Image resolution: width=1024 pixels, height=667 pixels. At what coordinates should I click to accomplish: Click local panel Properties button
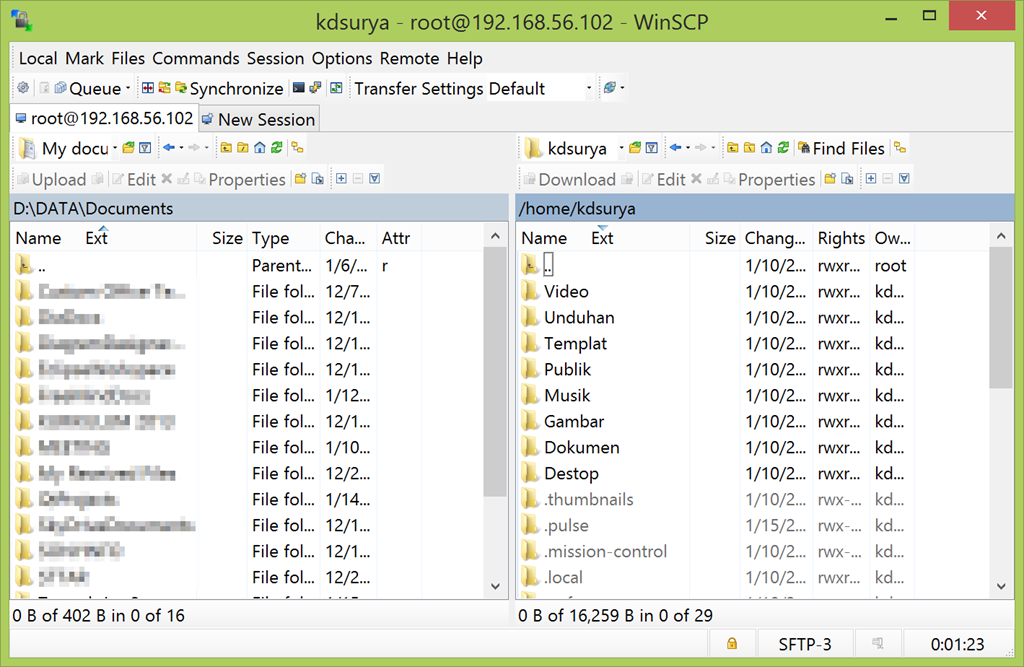[239, 179]
